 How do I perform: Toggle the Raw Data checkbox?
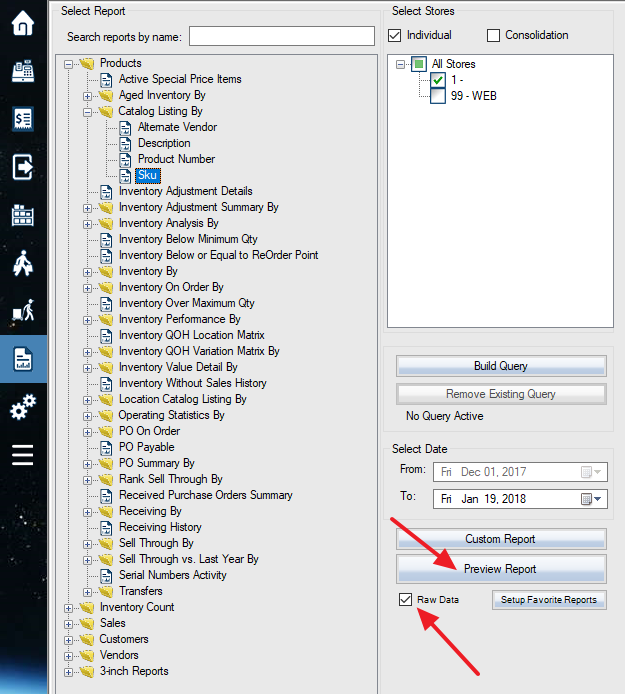click(405, 600)
